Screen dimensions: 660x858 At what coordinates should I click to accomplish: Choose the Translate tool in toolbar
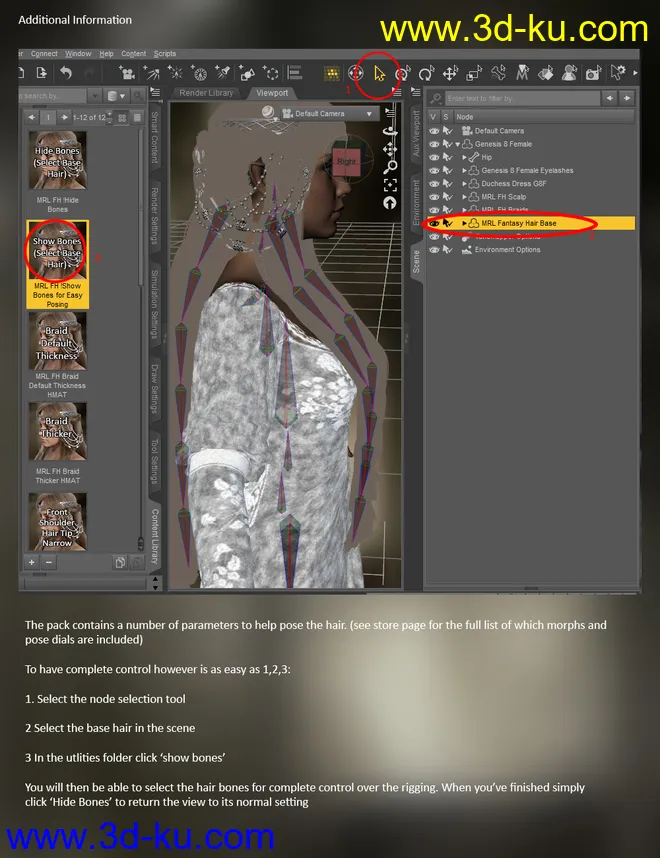click(450, 74)
